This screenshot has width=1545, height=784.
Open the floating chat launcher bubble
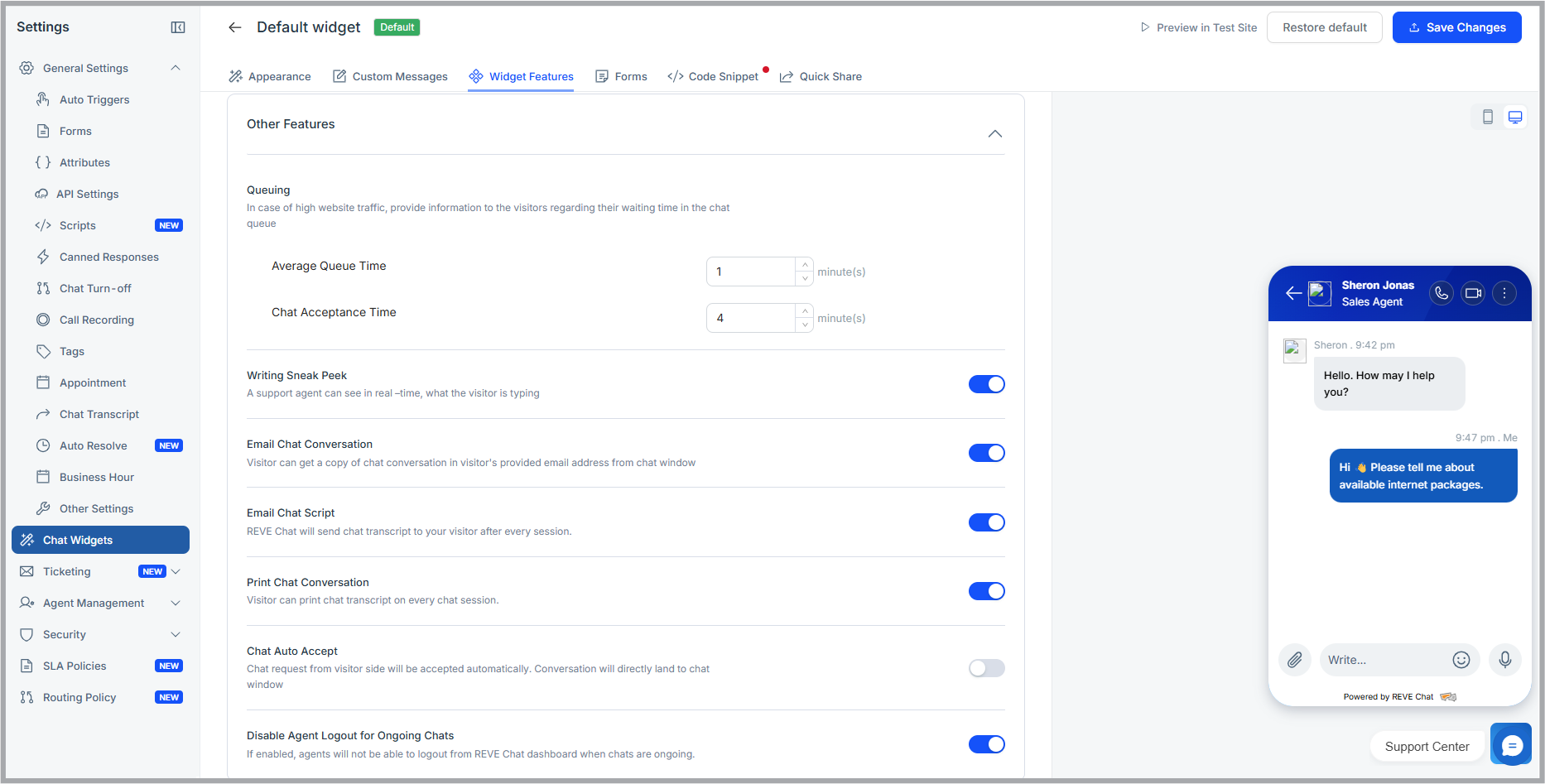pos(1511,744)
